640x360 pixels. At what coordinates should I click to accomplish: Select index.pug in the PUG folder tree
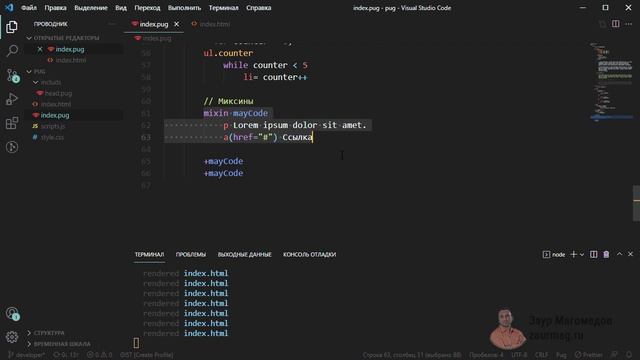coord(55,115)
